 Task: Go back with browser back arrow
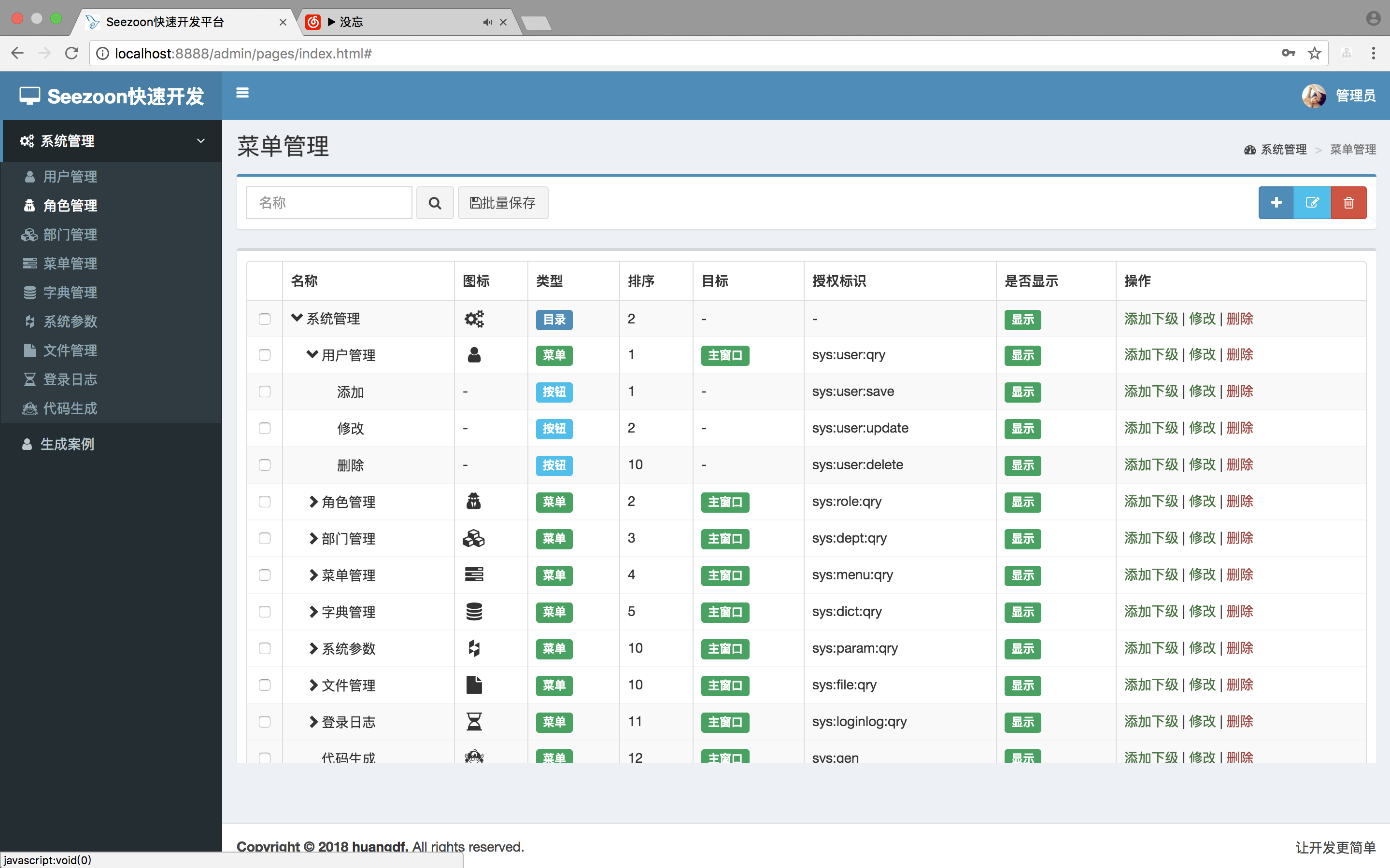[17, 54]
